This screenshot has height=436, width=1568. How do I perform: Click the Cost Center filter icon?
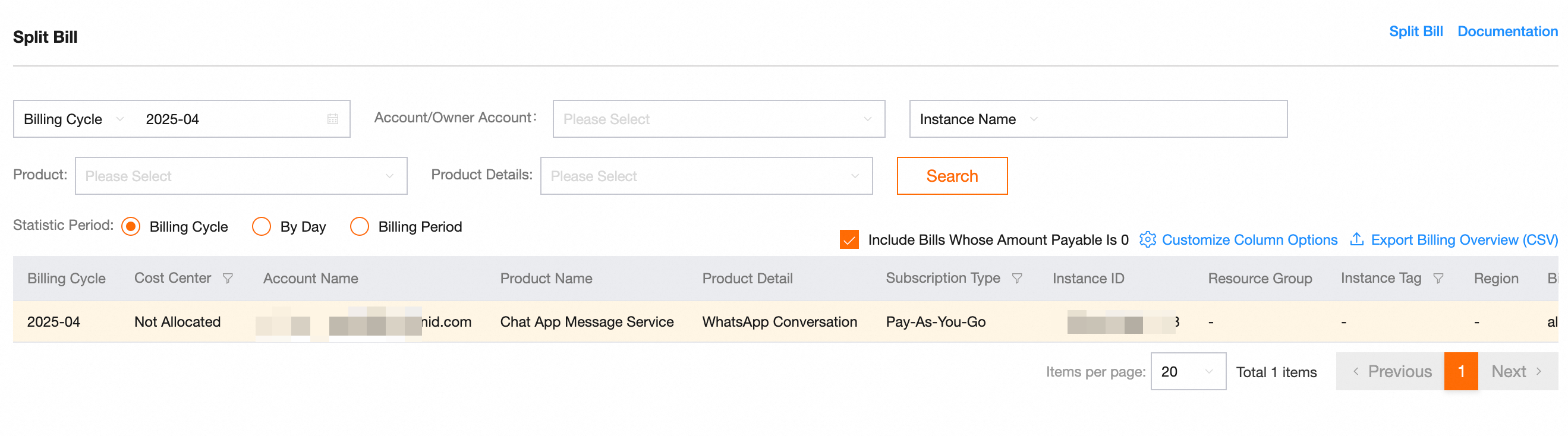tap(228, 279)
